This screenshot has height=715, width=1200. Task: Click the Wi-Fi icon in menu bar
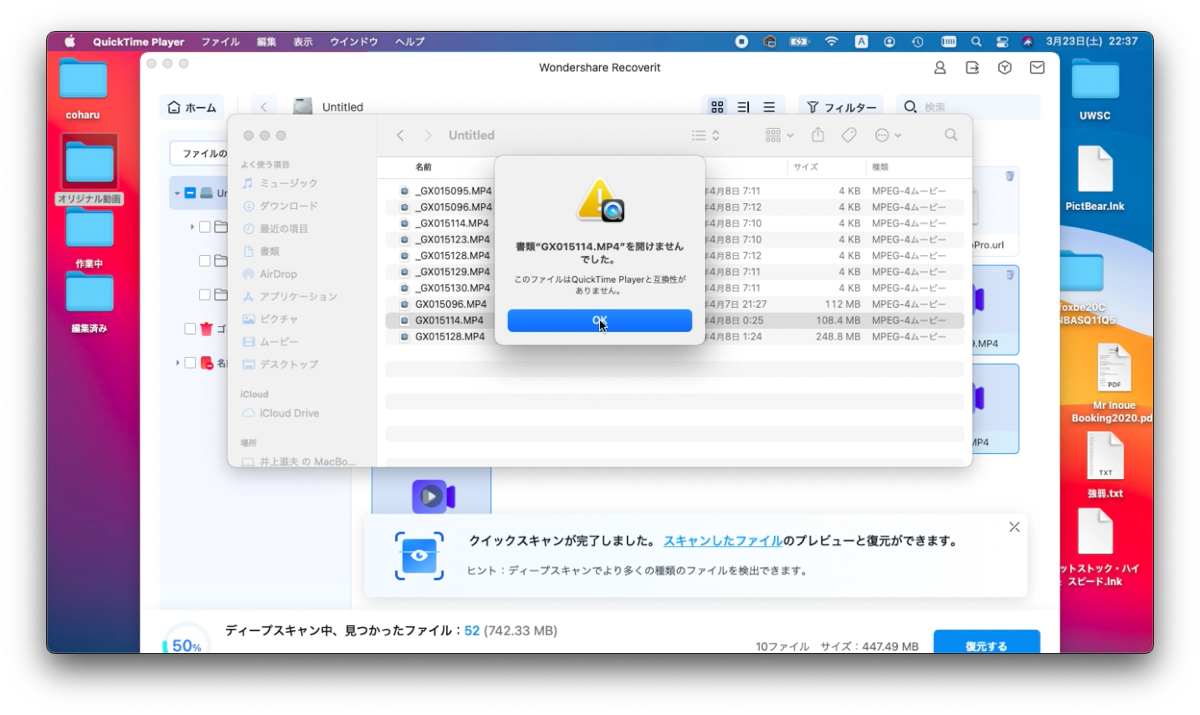[x=831, y=42]
